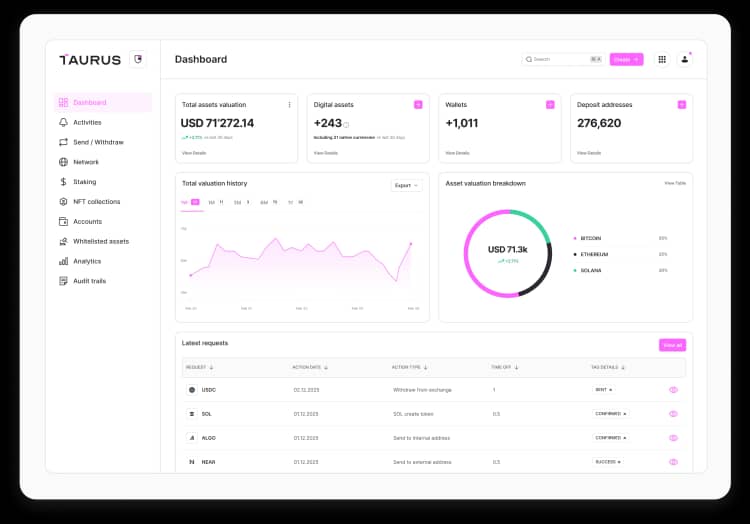This screenshot has height=524, width=750.
Task: Select the fourth time range tab
Action: pos(268,202)
